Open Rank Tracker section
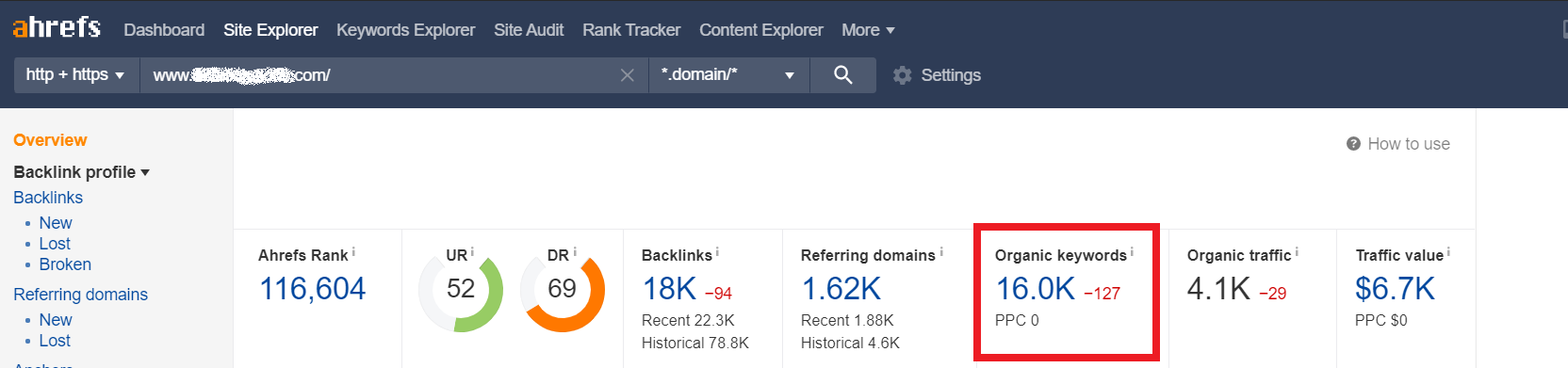1568x368 pixels. (x=631, y=30)
